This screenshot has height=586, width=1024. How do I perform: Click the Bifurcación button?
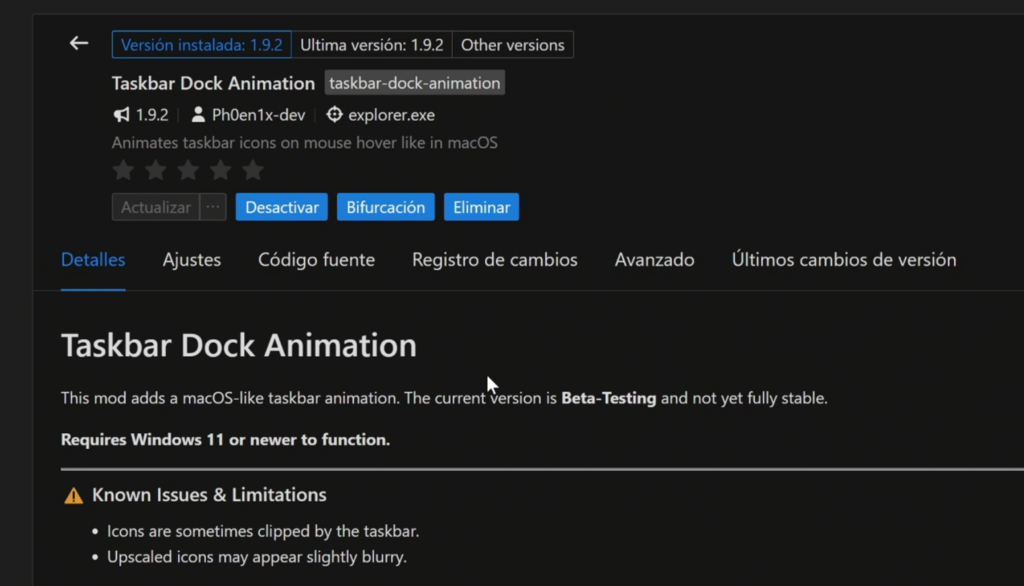(x=385, y=207)
